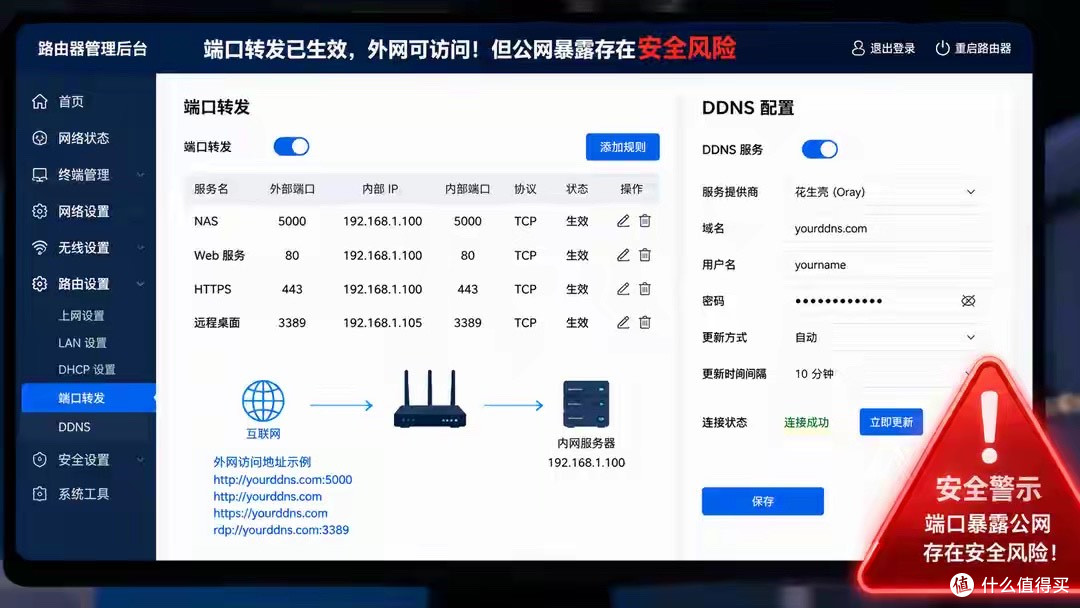The image size is (1080, 608).
Task: Click the home icon beside 首页
Action: [39, 101]
